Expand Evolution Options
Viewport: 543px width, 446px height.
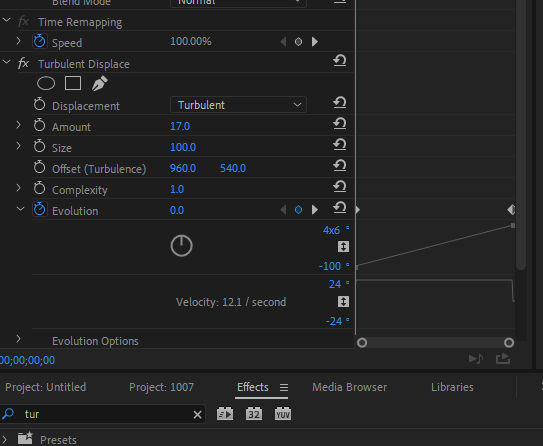point(19,339)
